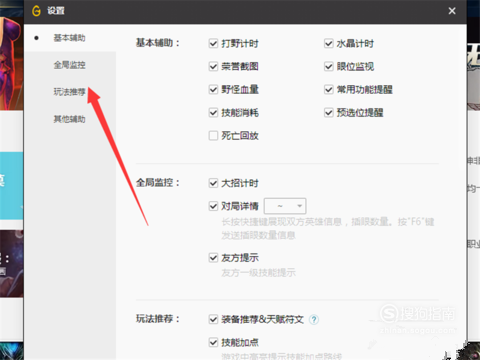Viewport: 480px width, 360px height.
Task: Toggle the 预选位提醒 checkbox
Action: click(329, 112)
